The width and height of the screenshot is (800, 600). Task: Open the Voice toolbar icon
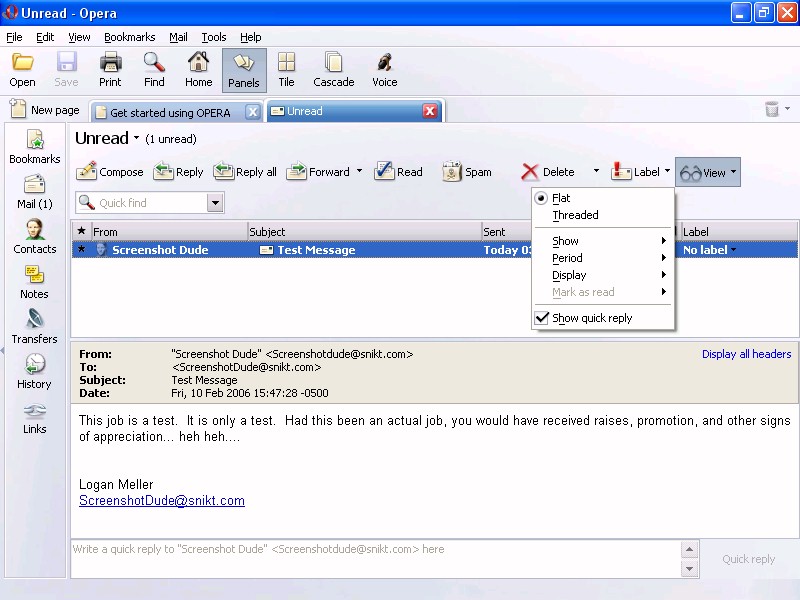384,64
